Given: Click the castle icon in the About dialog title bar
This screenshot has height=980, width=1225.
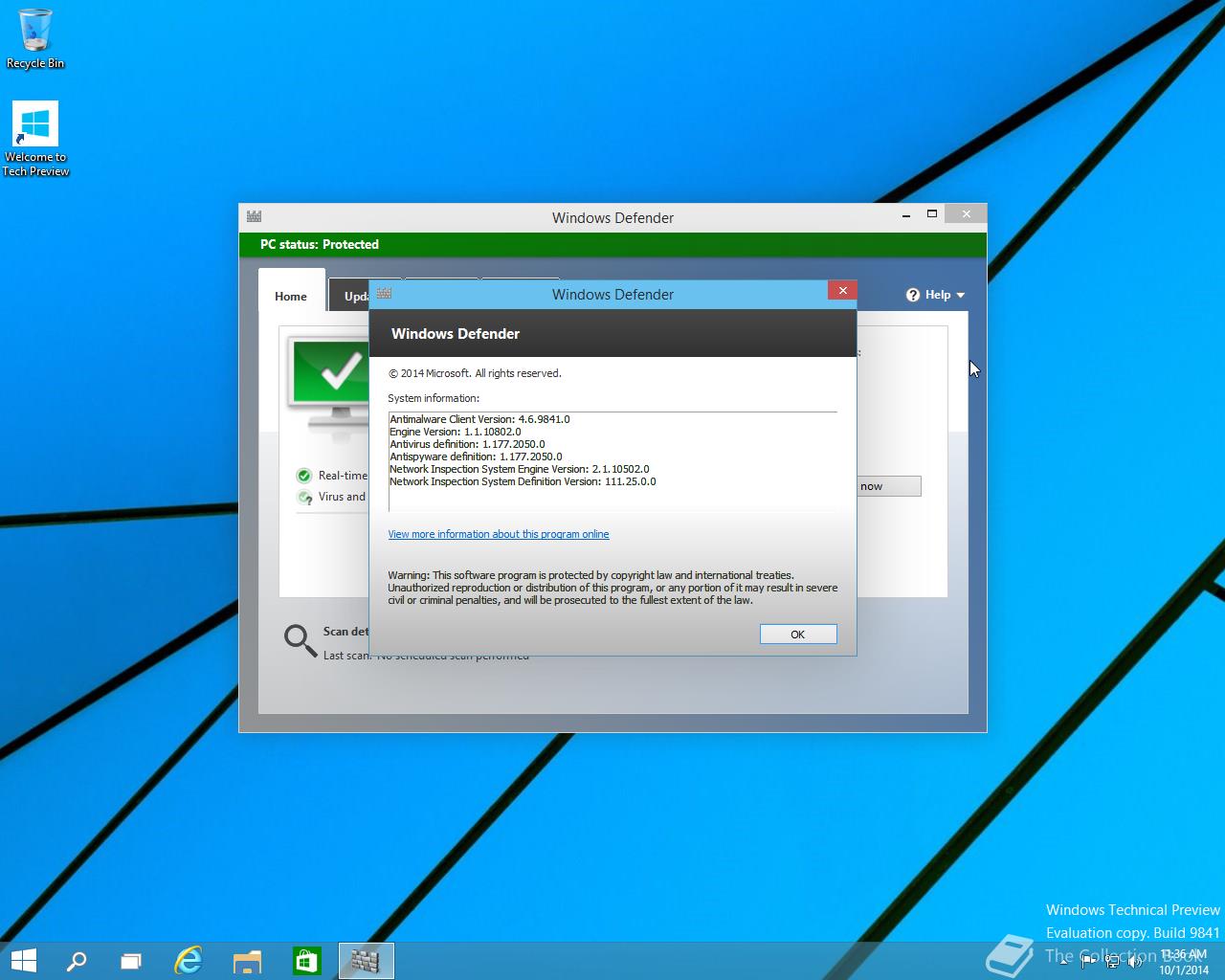Looking at the screenshot, I should coord(384,293).
